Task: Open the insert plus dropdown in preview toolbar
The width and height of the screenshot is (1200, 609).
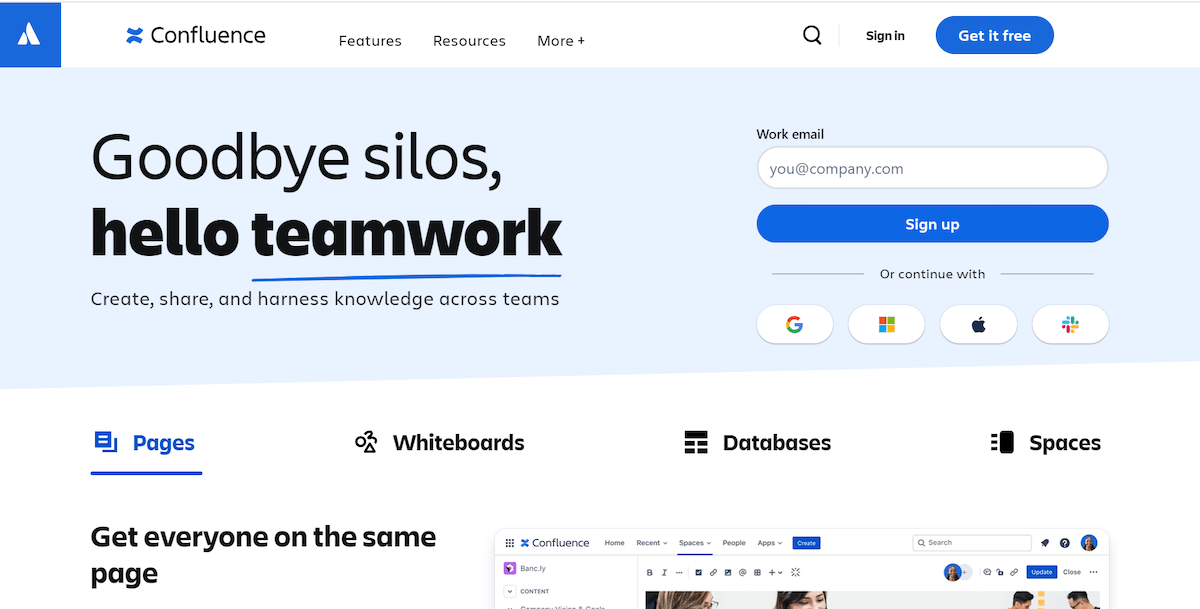Action: tap(776, 572)
